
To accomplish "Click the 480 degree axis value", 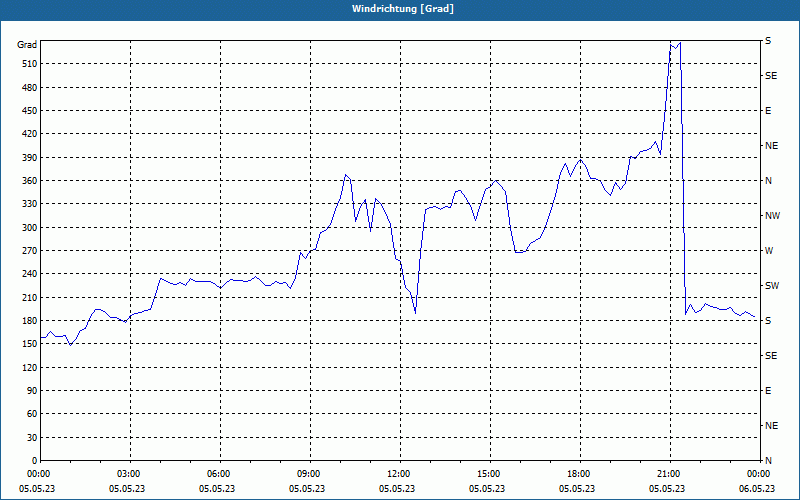I will 30,88.
